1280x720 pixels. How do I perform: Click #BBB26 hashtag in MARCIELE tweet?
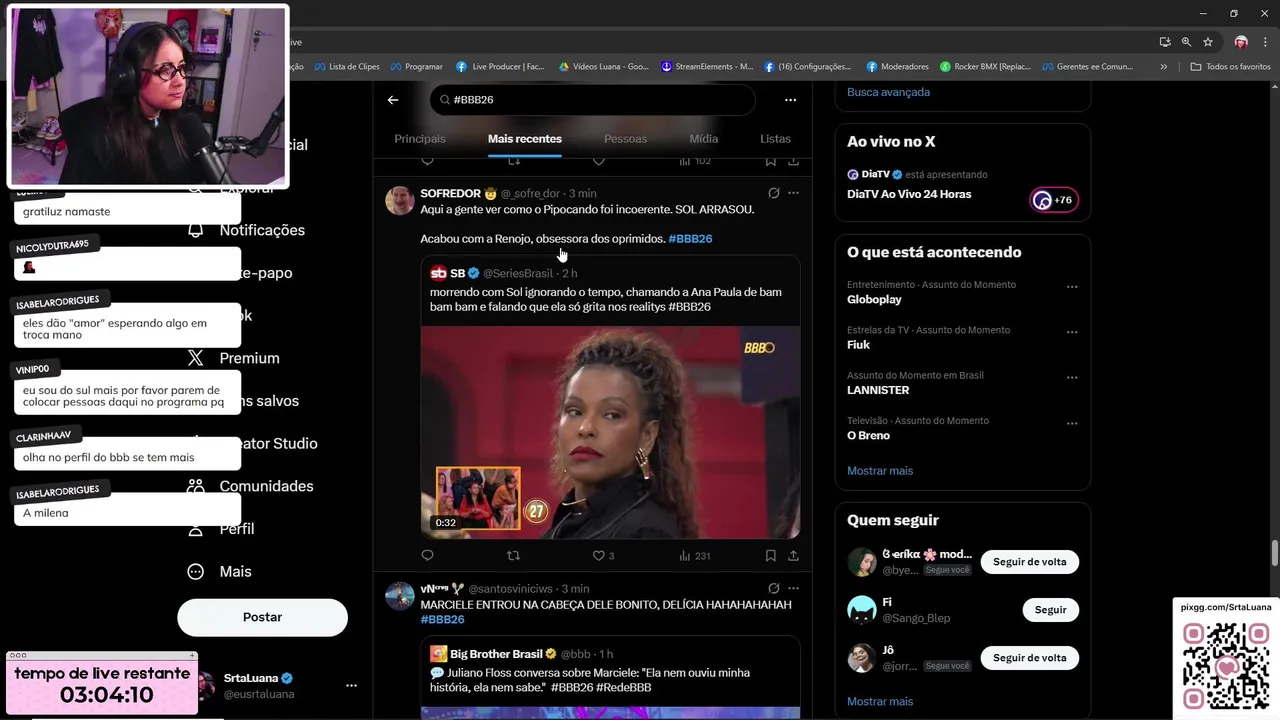pos(443,620)
